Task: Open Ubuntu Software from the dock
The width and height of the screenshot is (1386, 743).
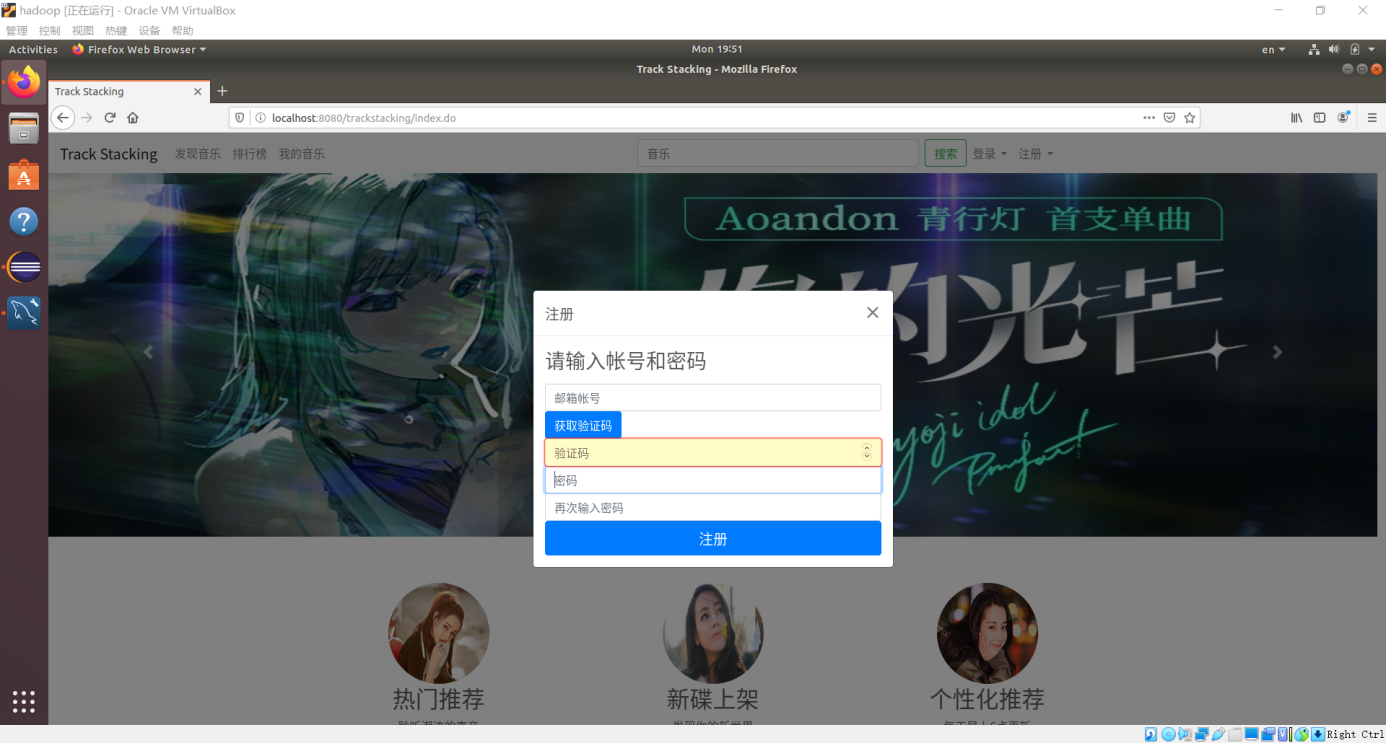Action: coord(24,175)
